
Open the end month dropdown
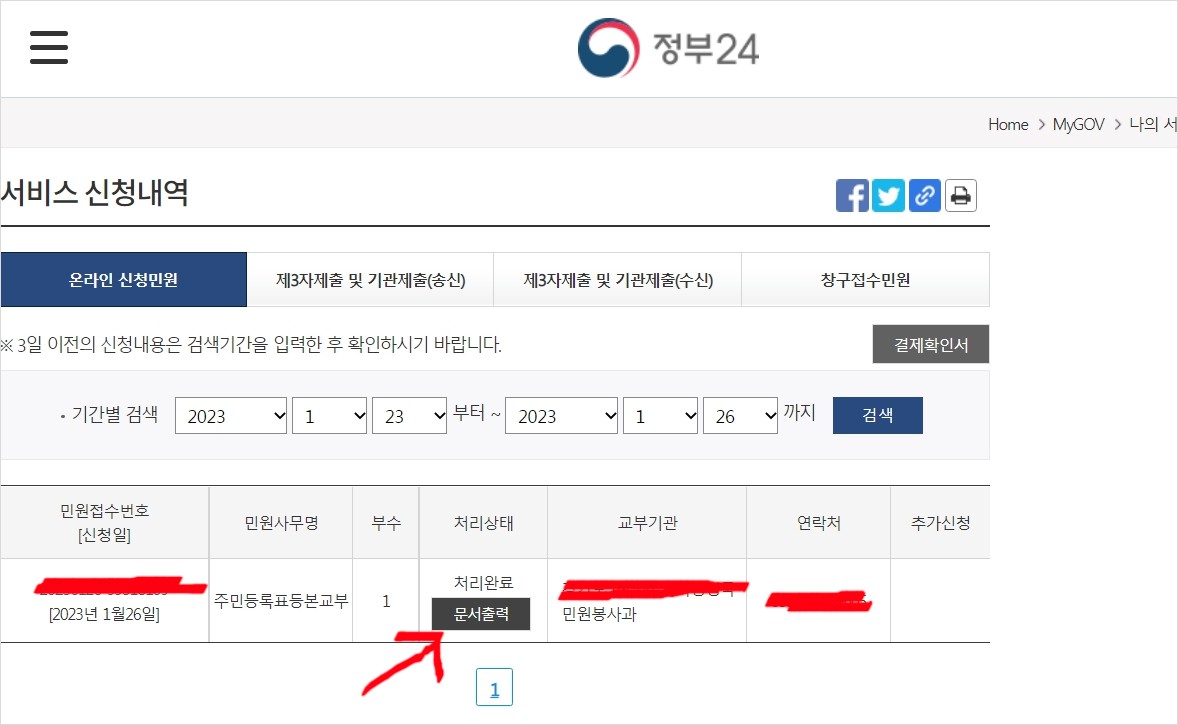pyautogui.click(x=661, y=415)
